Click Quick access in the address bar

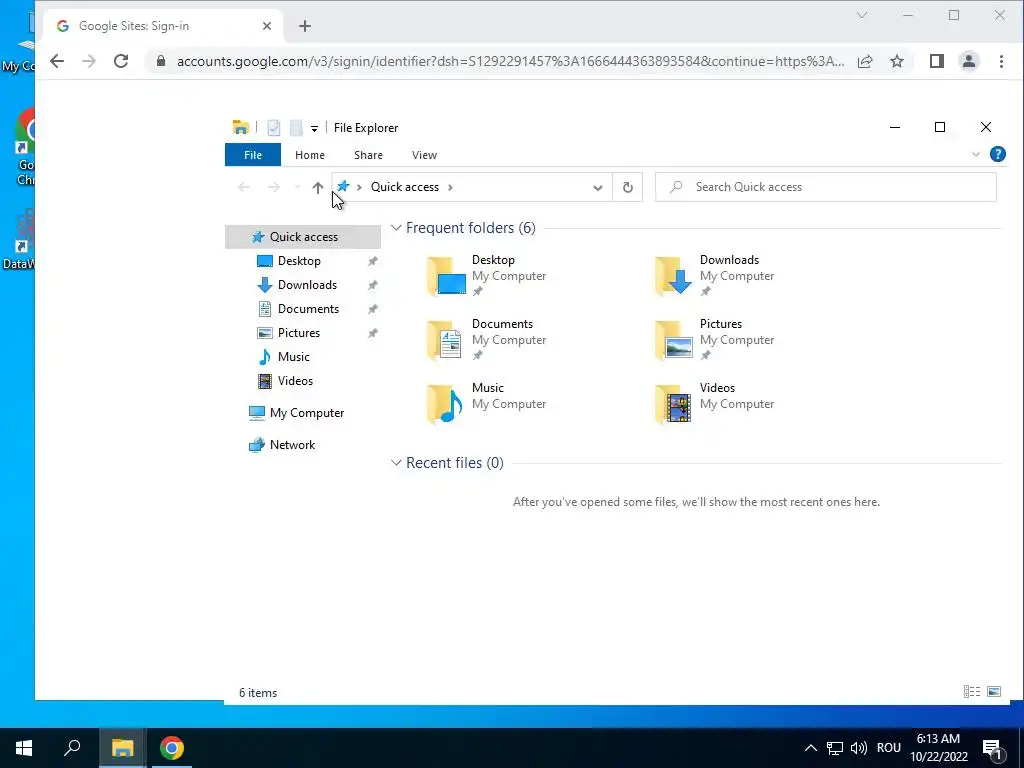click(x=405, y=187)
